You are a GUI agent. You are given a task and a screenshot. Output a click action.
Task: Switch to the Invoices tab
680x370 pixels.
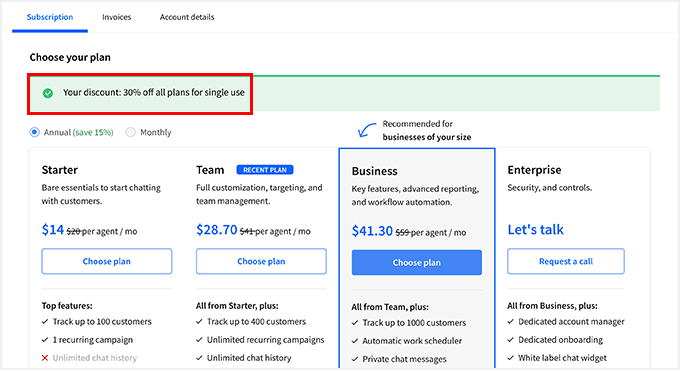117,17
